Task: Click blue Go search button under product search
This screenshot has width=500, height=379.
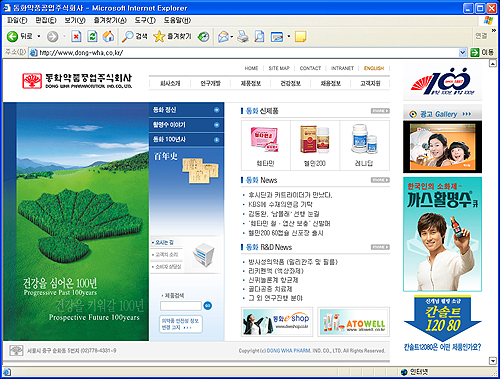Action: (x=207, y=305)
